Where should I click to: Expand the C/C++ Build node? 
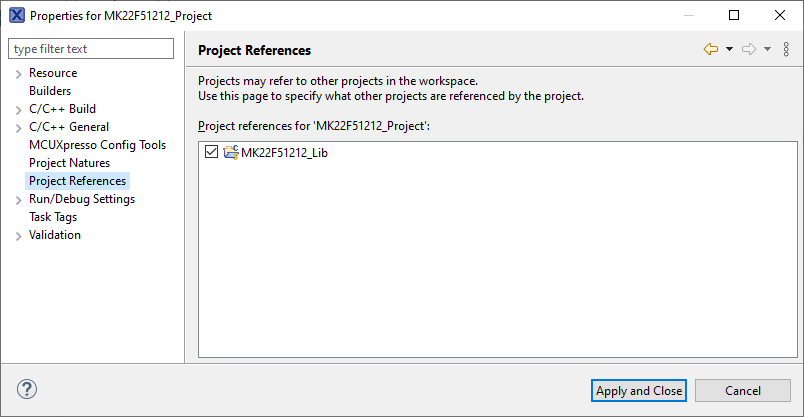[x=18, y=110]
